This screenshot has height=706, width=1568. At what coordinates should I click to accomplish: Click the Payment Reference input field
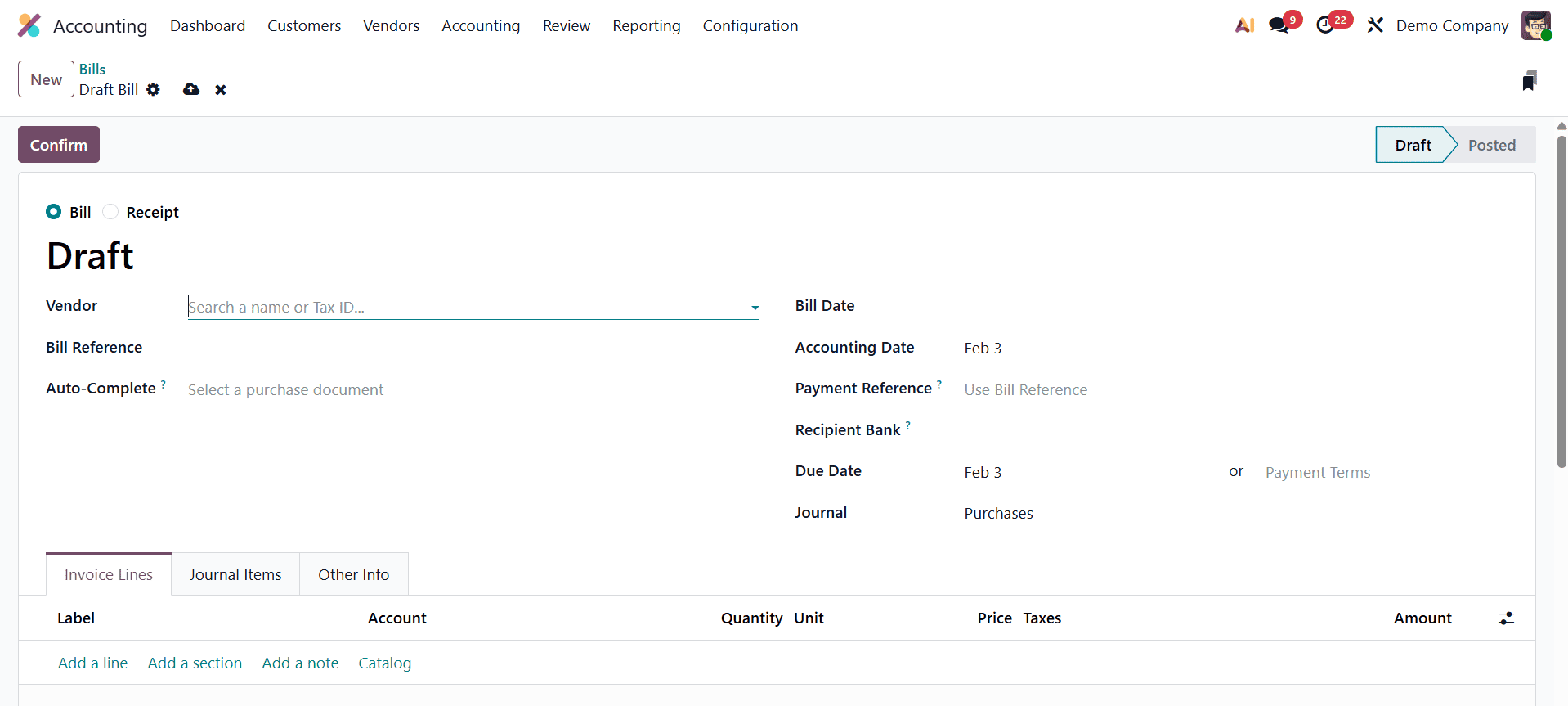(1236, 390)
